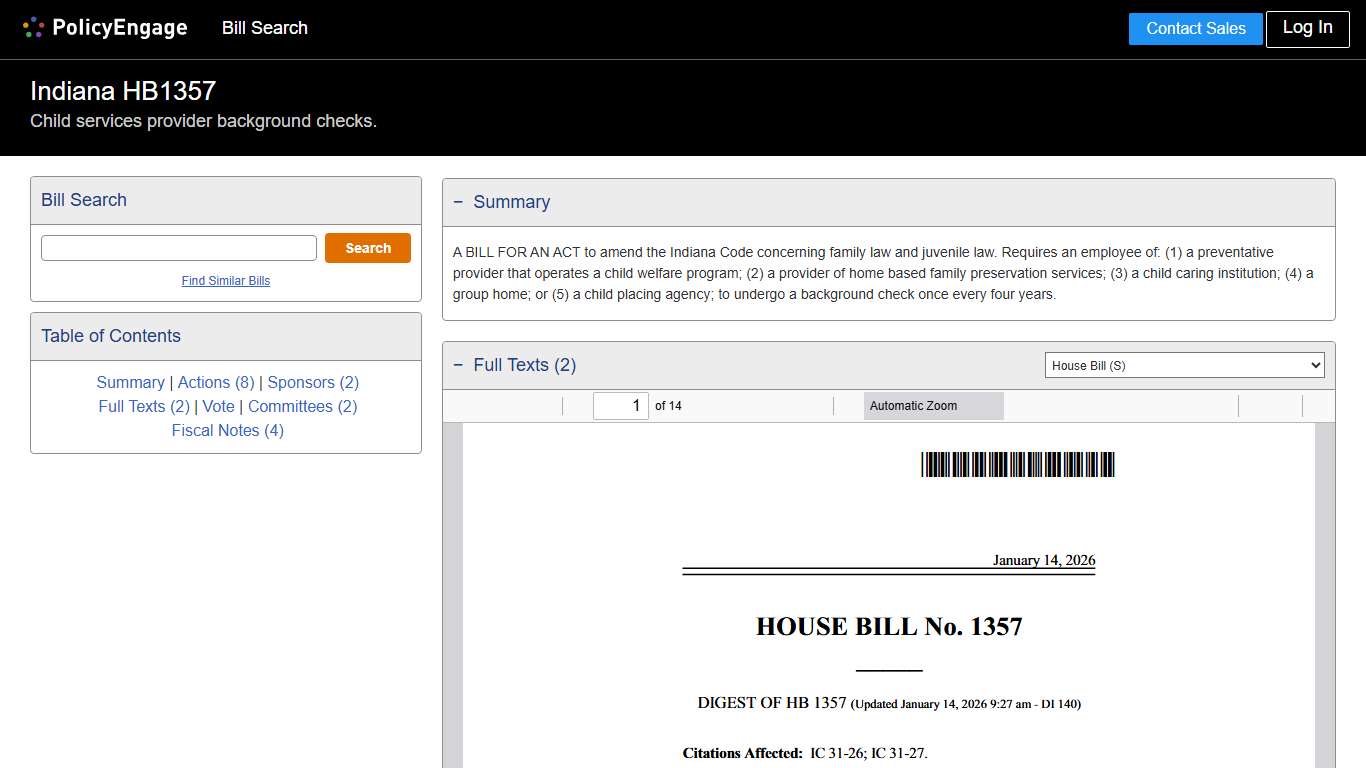Open the Bill Search navigation item
Image resolution: width=1366 pixels, height=768 pixels.
coord(264,28)
